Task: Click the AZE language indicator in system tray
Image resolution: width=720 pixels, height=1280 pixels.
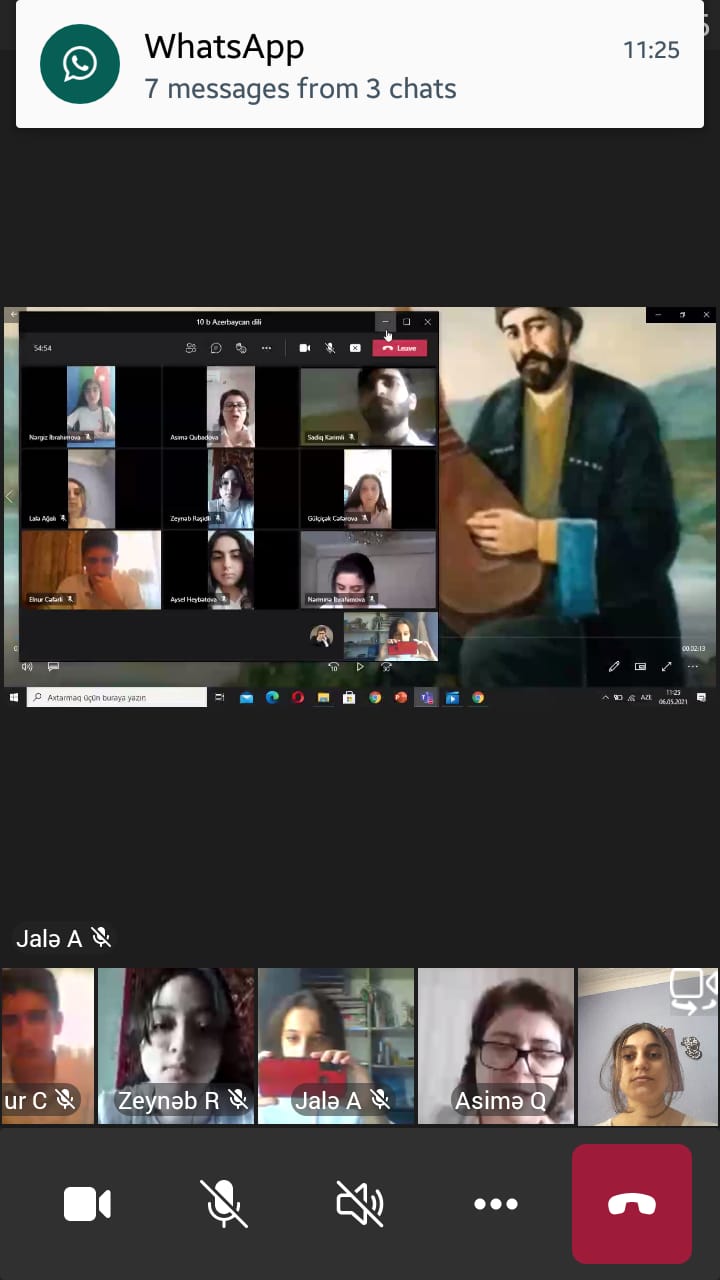Action: click(646, 697)
